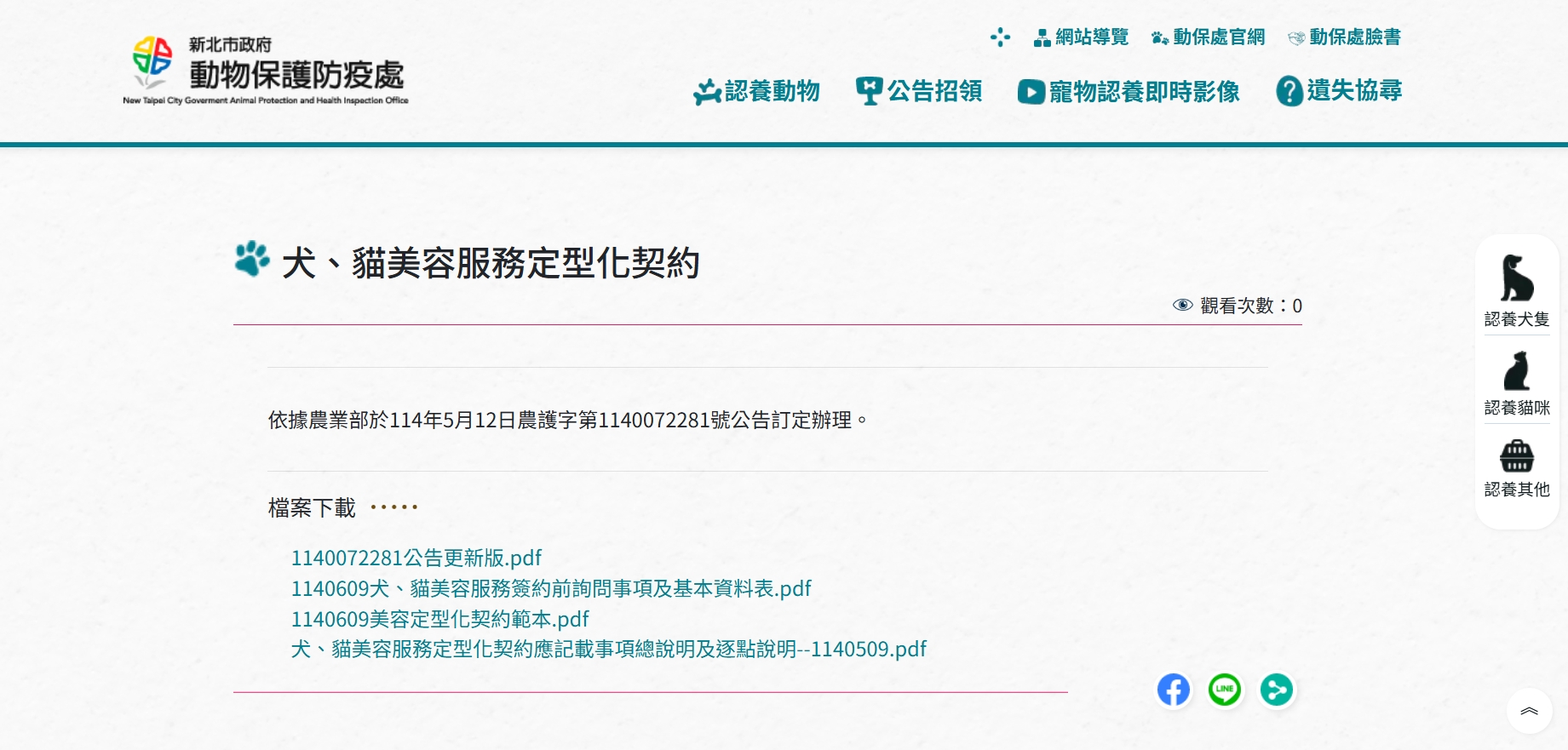The image size is (1568, 750).
Task: Click the eye icon beside 觀看次數
Action: click(1182, 305)
